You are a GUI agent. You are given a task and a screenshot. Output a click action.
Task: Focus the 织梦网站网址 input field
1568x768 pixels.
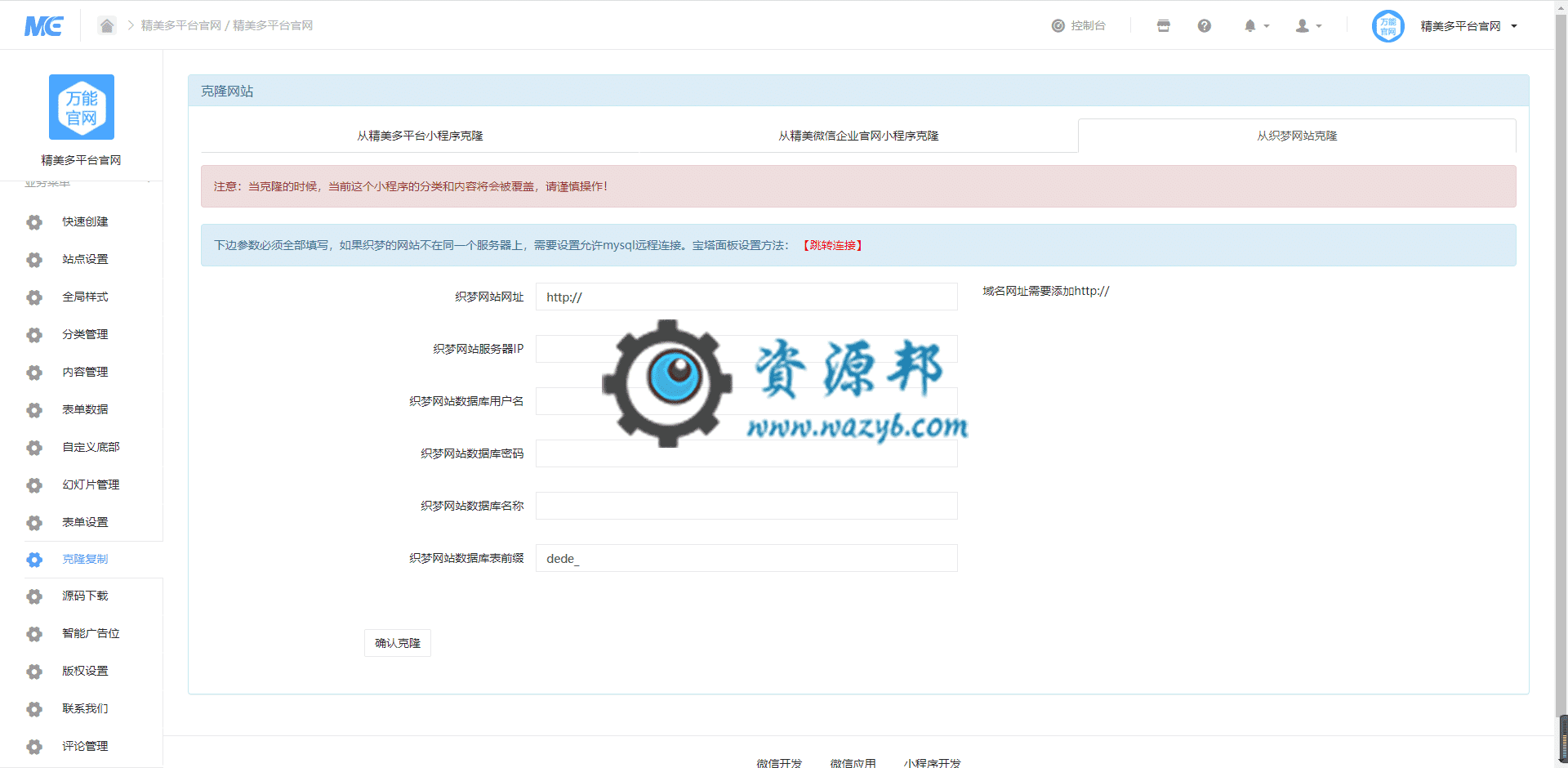coord(746,297)
